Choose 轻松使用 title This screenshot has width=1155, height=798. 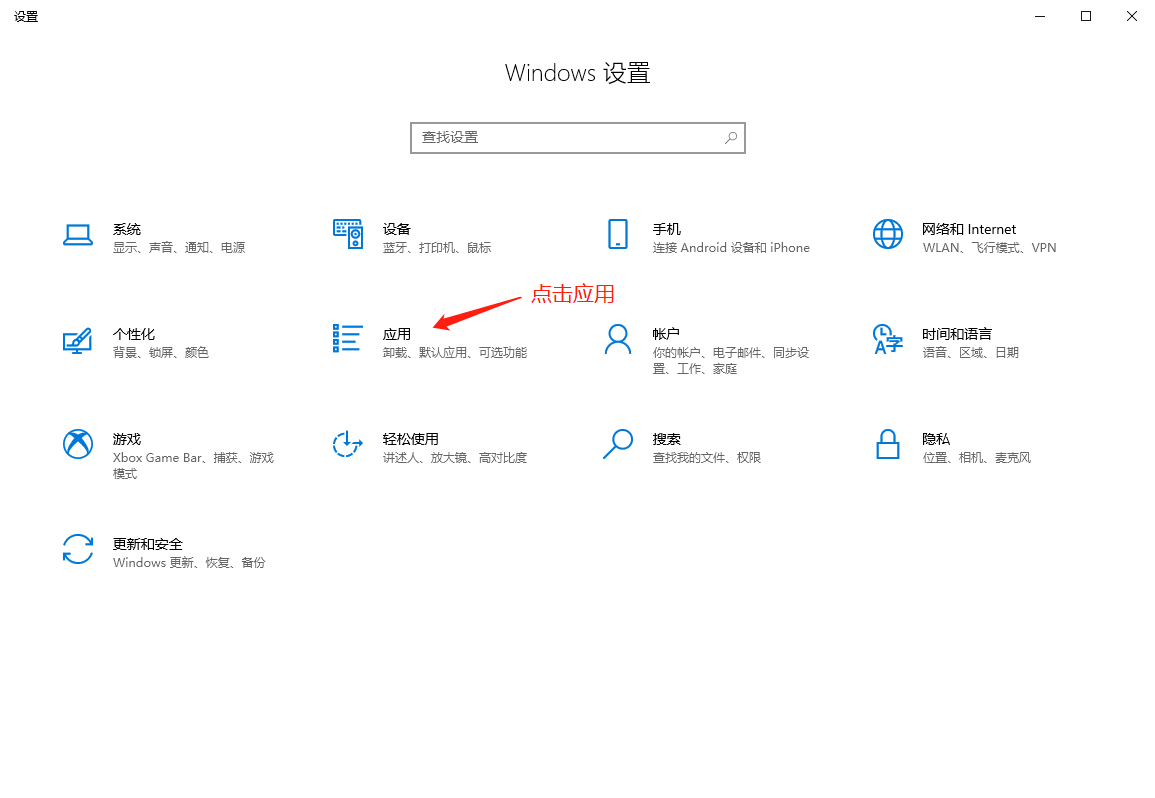pyautogui.click(x=410, y=439)
